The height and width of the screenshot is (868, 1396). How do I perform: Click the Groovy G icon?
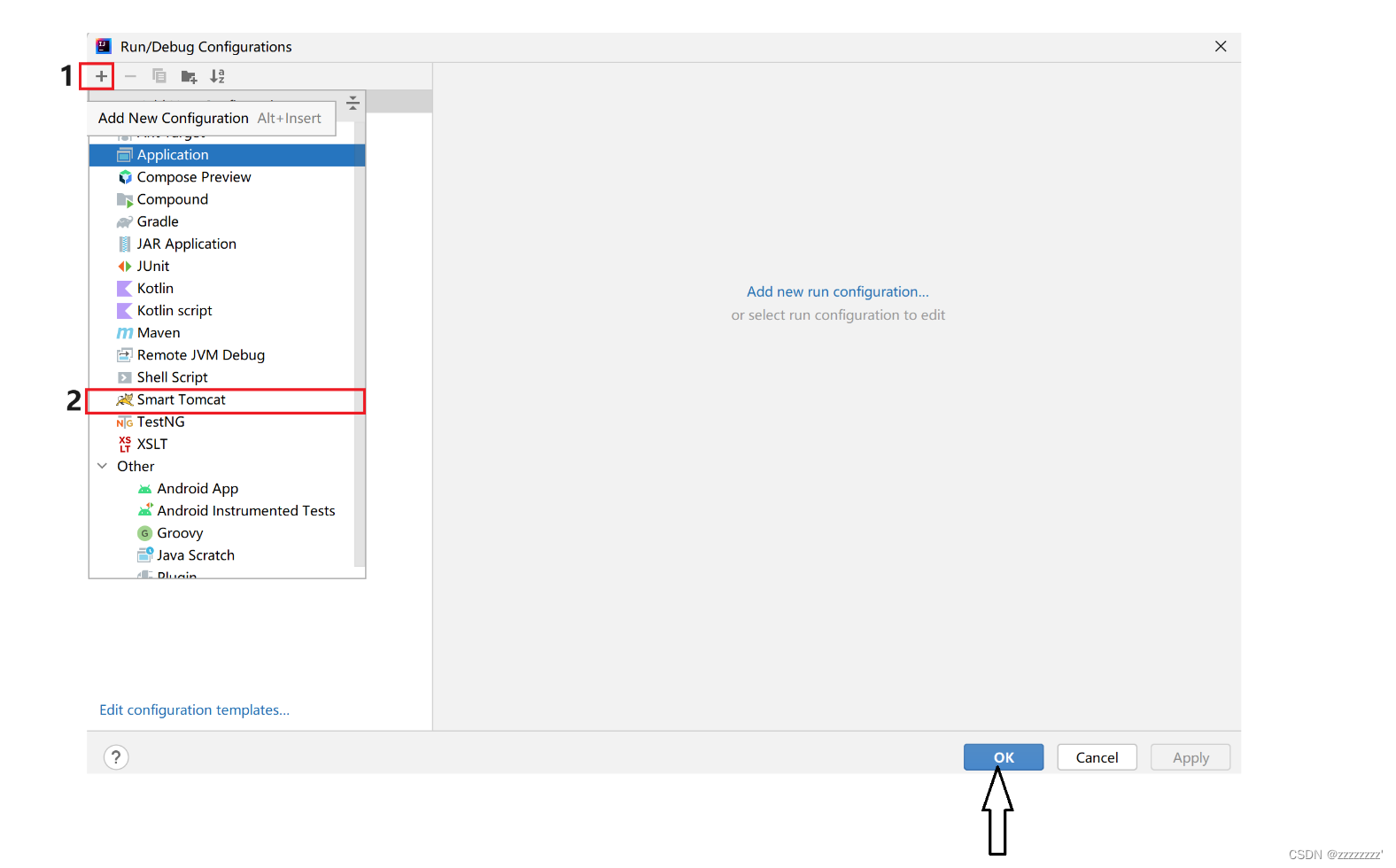click(x=144, y=533)
